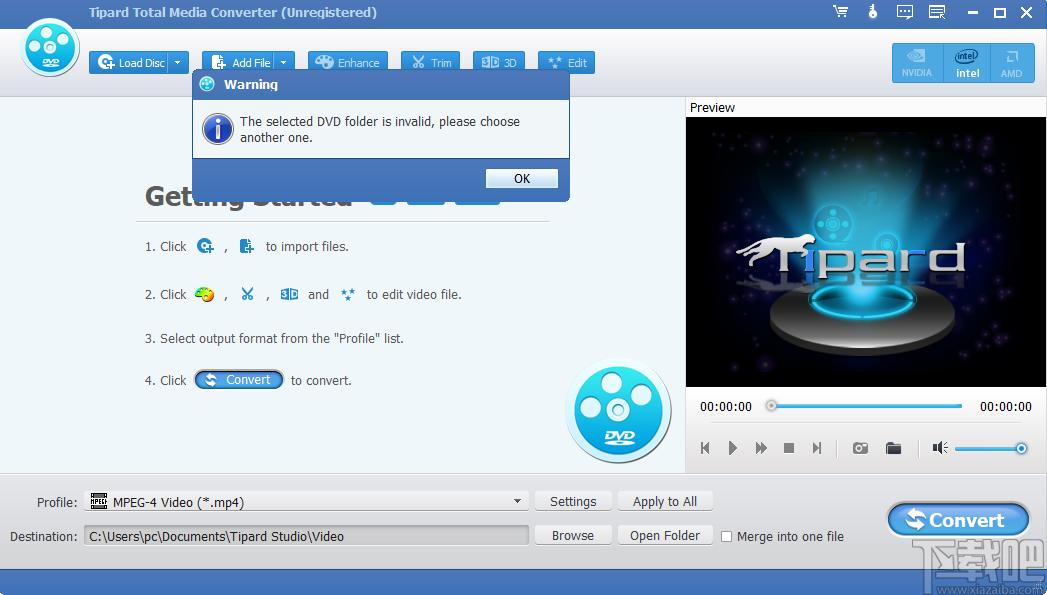Open profile Settings

point(573,502)
